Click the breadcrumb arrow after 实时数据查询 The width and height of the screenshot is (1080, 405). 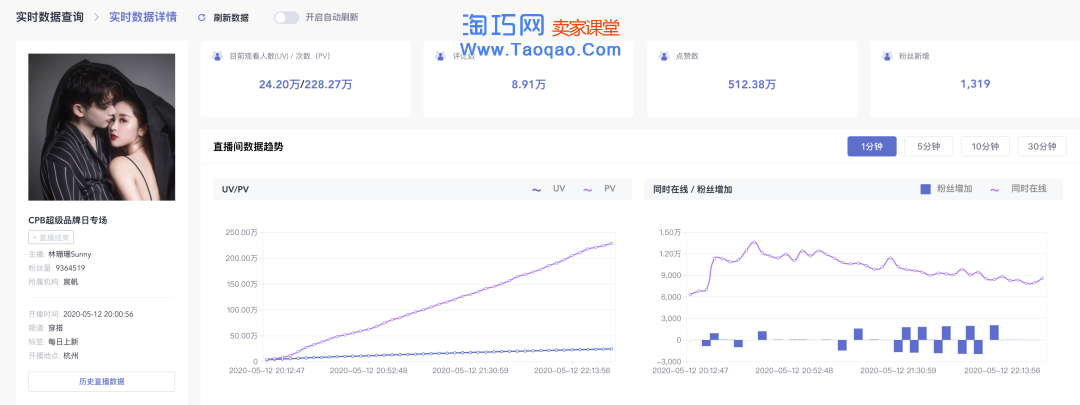pyautogui.click(x=96, y=18)
